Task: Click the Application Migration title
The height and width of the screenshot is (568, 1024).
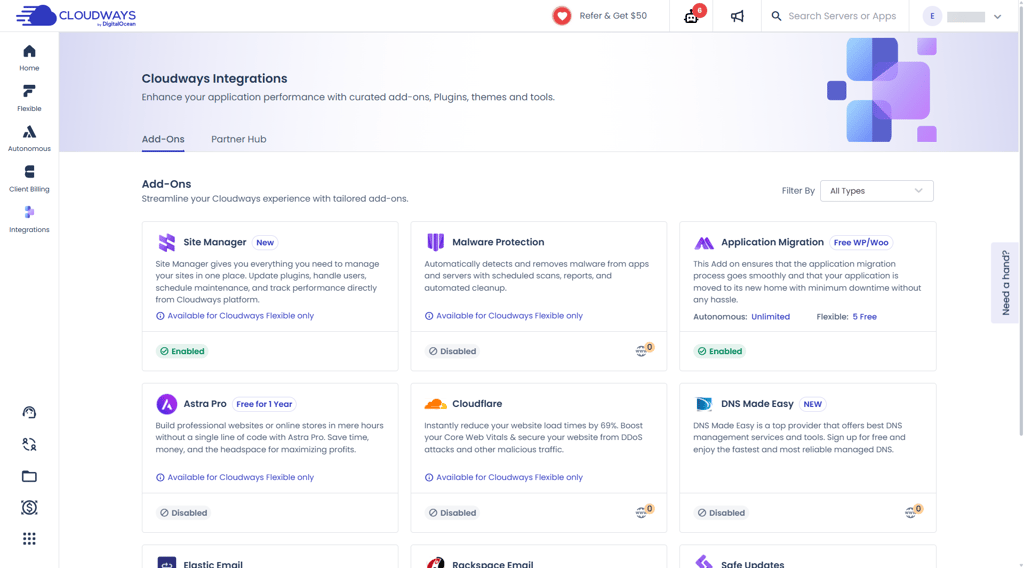Action: (773, 242)
